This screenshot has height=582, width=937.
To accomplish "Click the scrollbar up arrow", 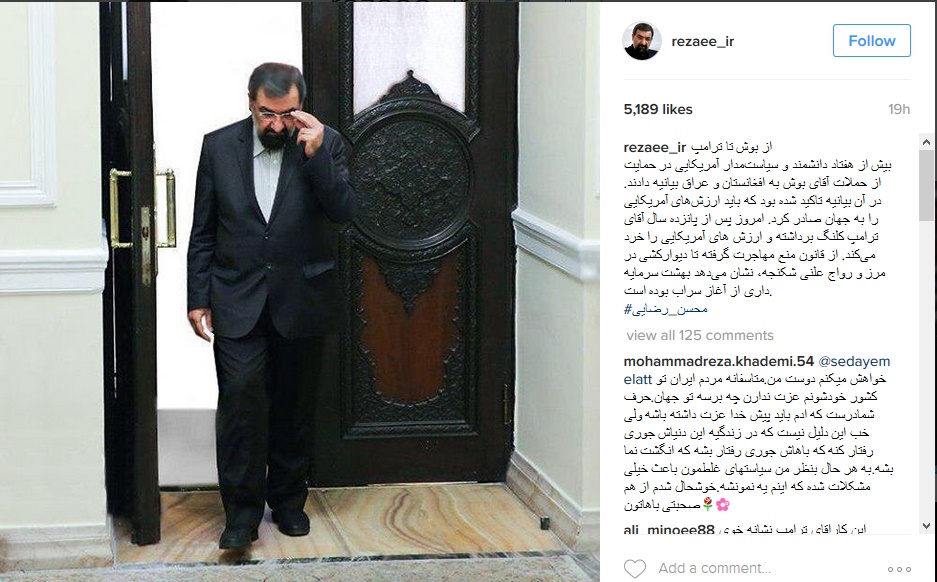I will [926, 142].
